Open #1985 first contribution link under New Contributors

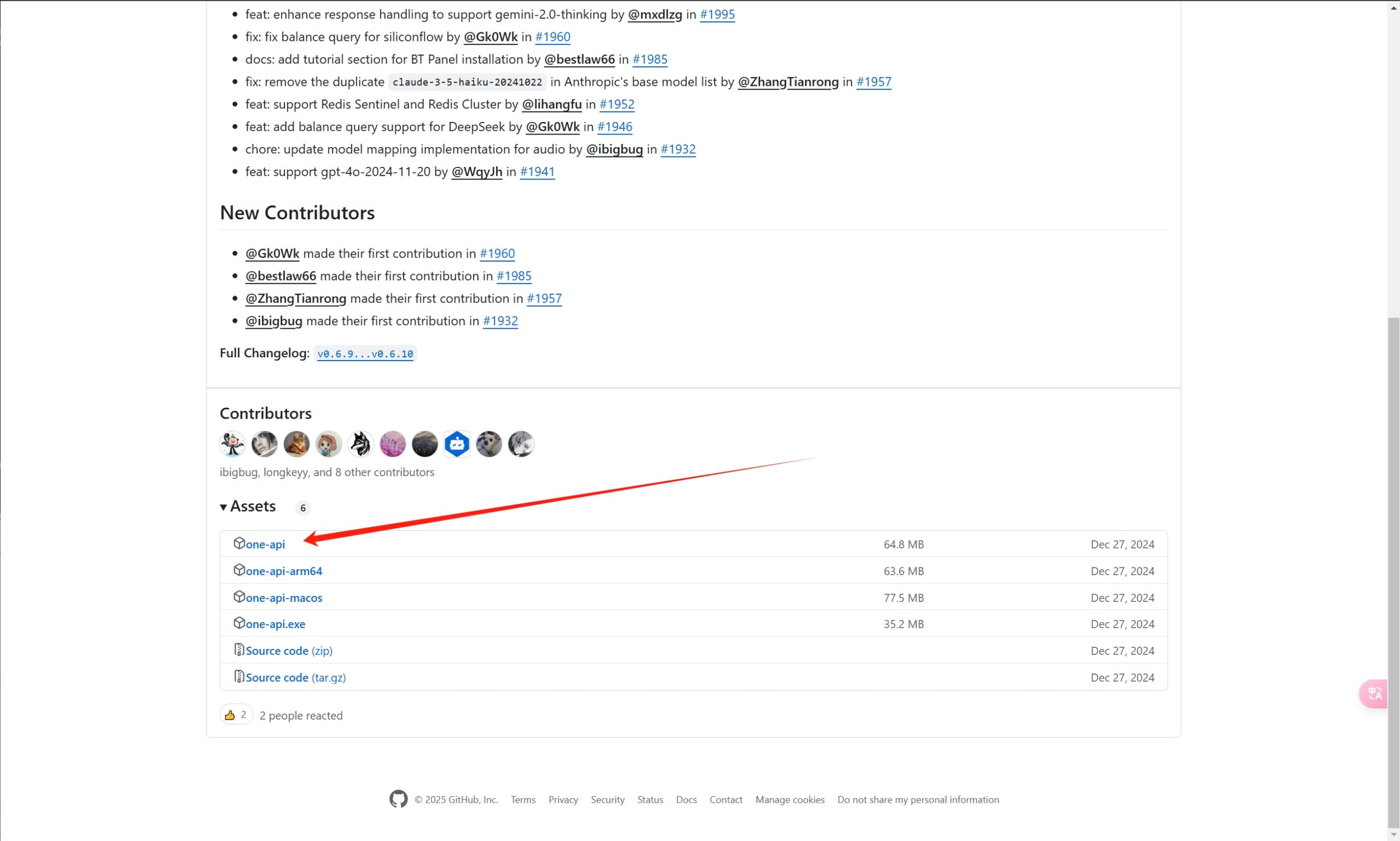514,276
